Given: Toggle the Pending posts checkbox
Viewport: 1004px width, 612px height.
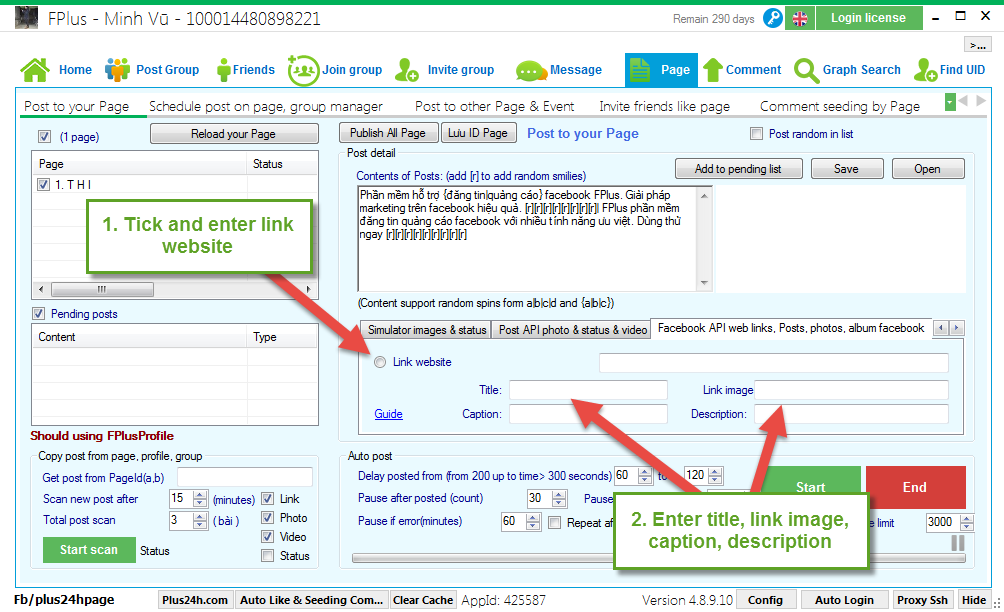Looking at the screenshot, I should click(x=38, y=314).
